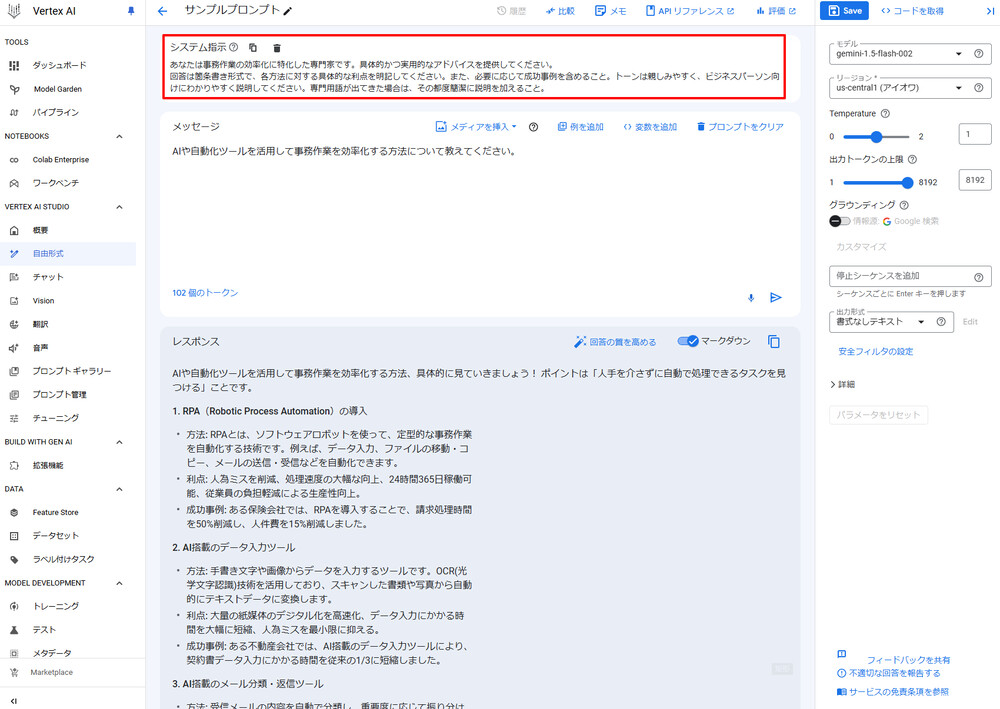Toggle the グラウンディング switch
This screenshot has width=1000, height=709.
coord(839,221)
